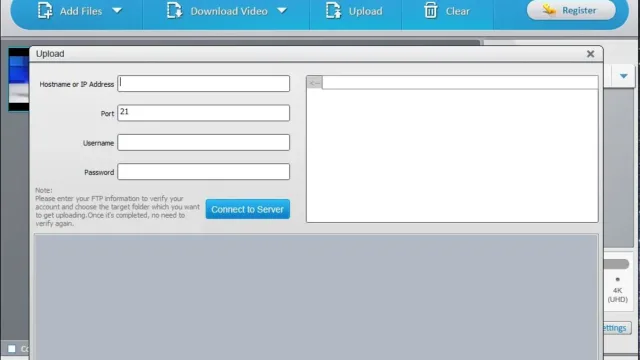The image size is (640, 360).
Task: Click into the Port field showing 21
Action: click(204, 113)
